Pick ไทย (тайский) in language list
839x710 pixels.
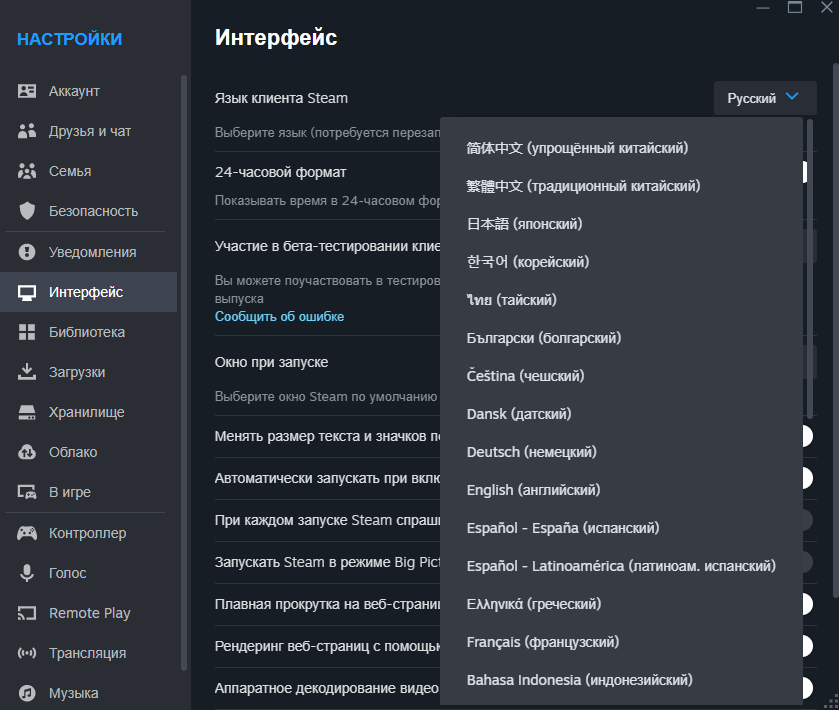pos(621,300)
